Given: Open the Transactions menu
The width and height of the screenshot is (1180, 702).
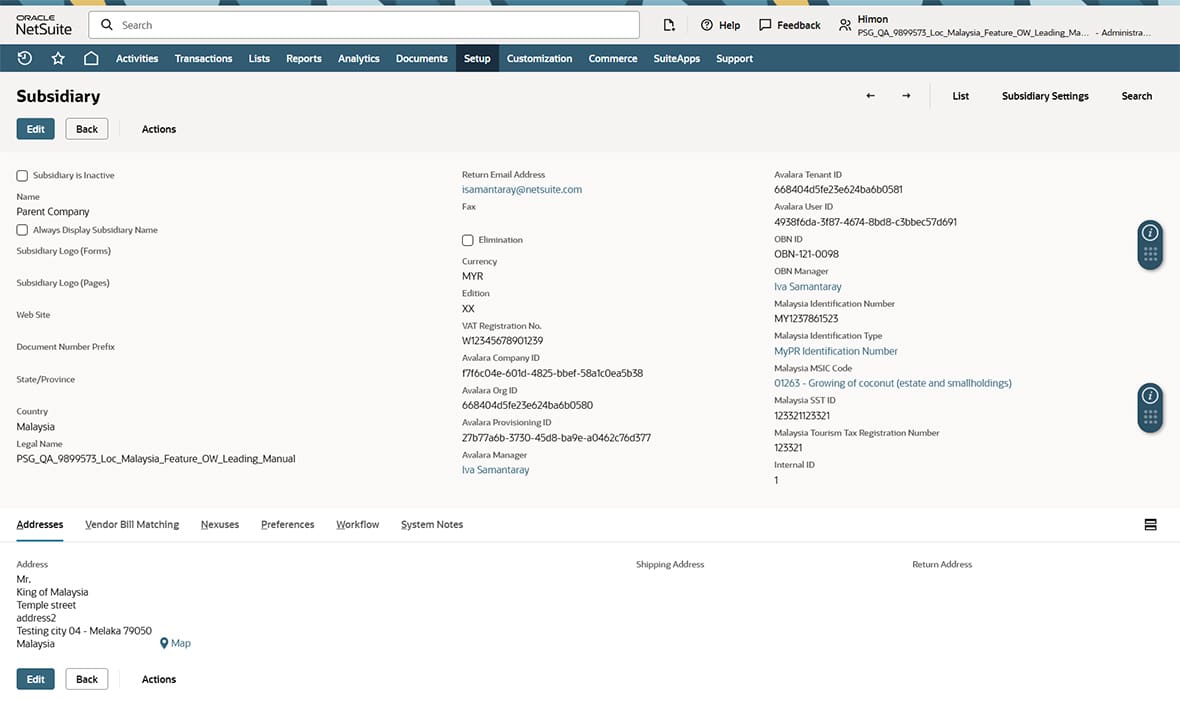Looking at the screenshot, I should (x=203, y=58).
